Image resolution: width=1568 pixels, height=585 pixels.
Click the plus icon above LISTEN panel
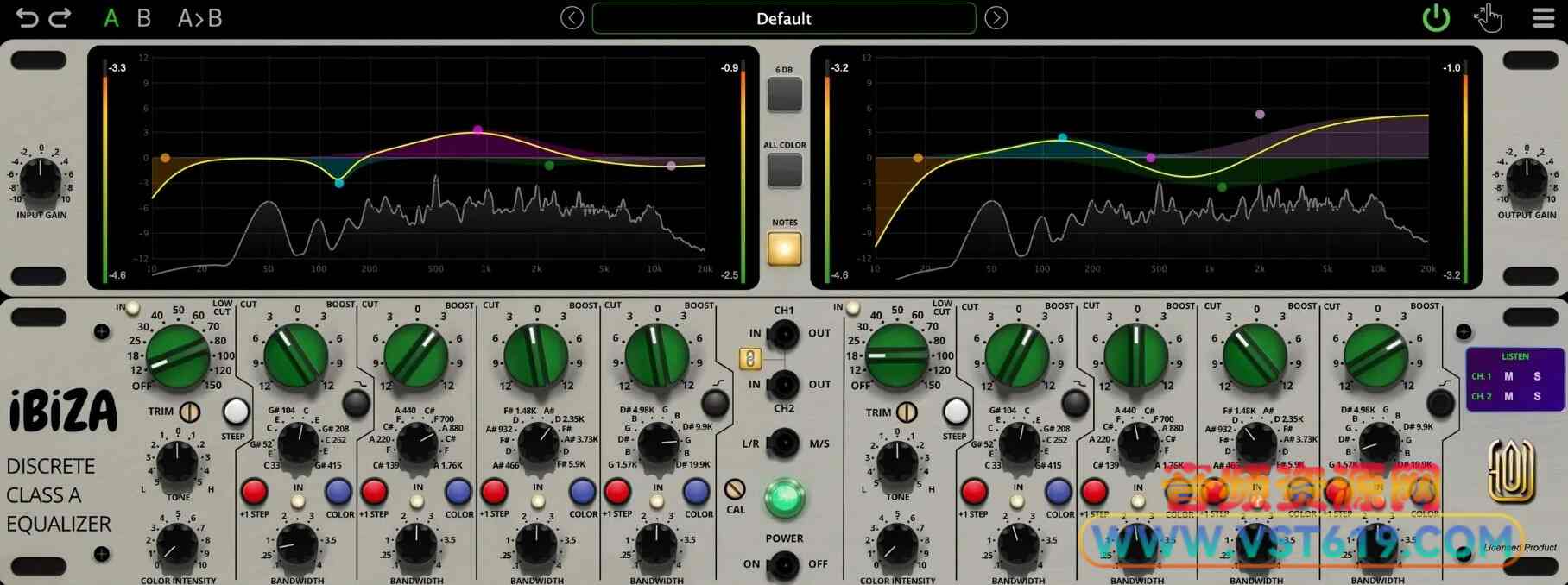(1464, 331)
